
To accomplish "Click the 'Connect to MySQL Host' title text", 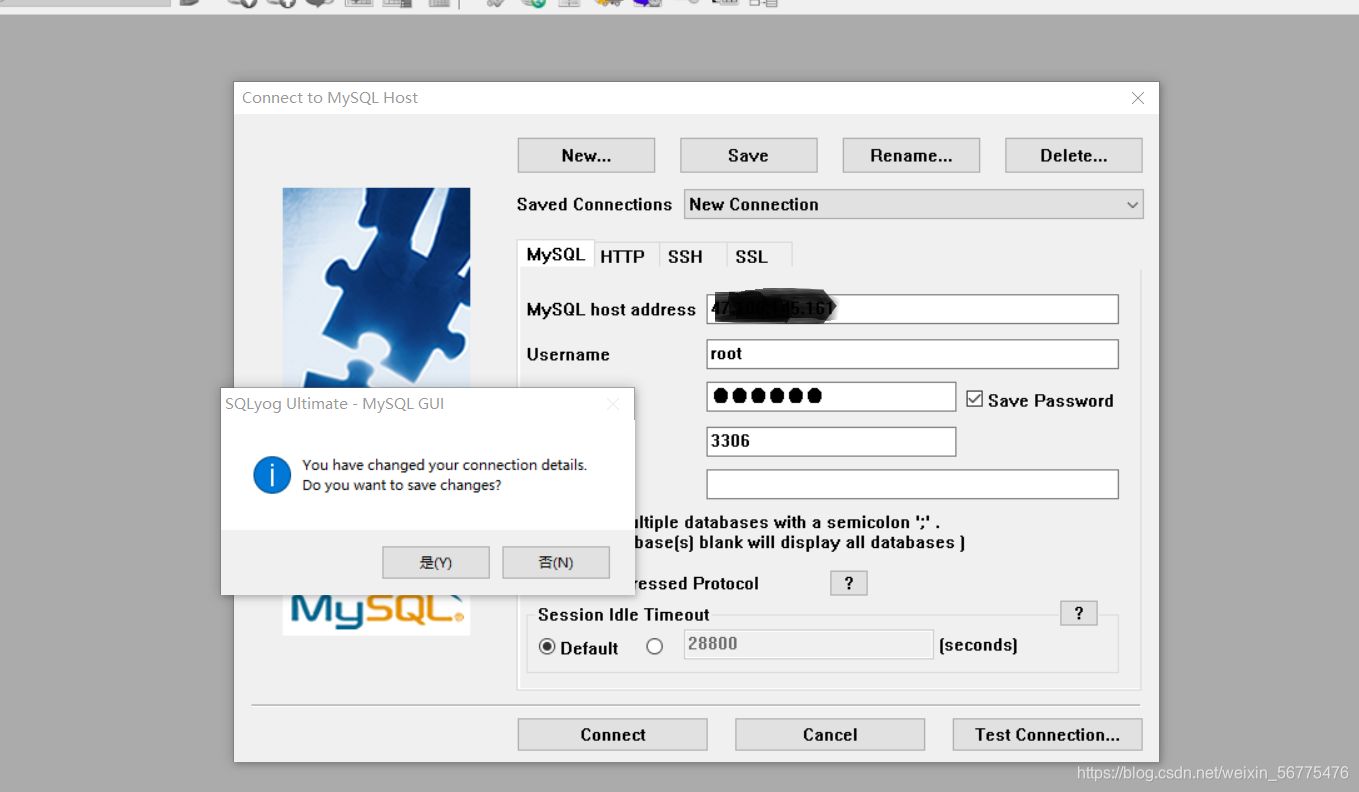I will point(330,98).
